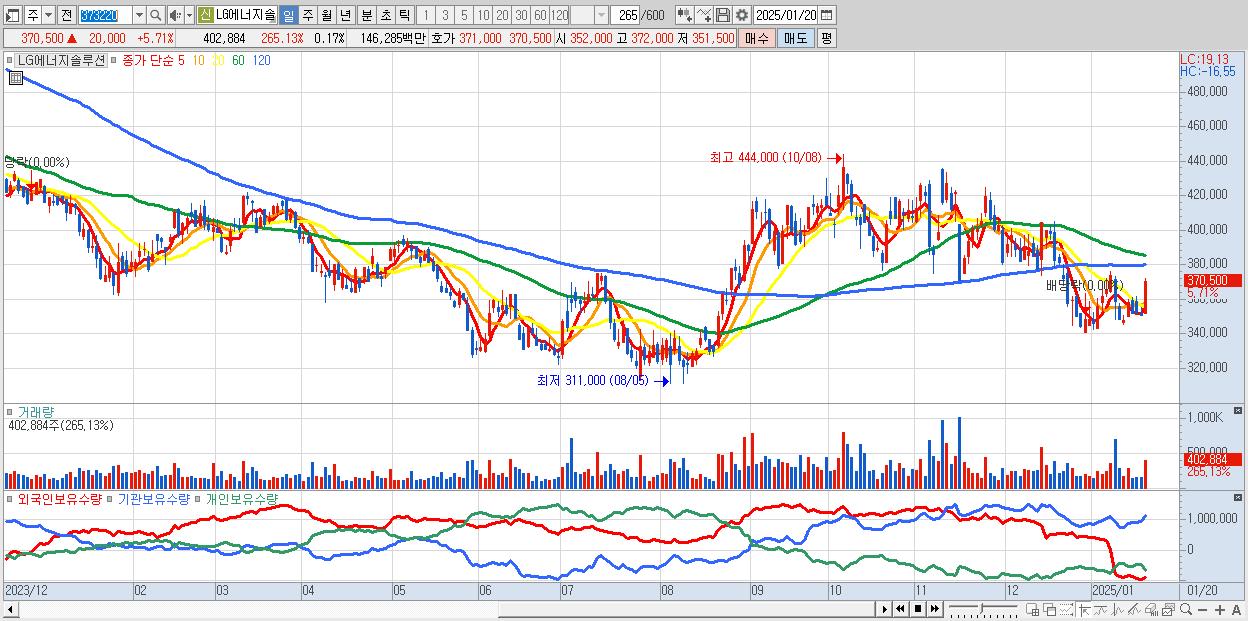This screenshot has width=1248, height=621.
Task: Switch to second 초 chart
Action: coord(385,16)
